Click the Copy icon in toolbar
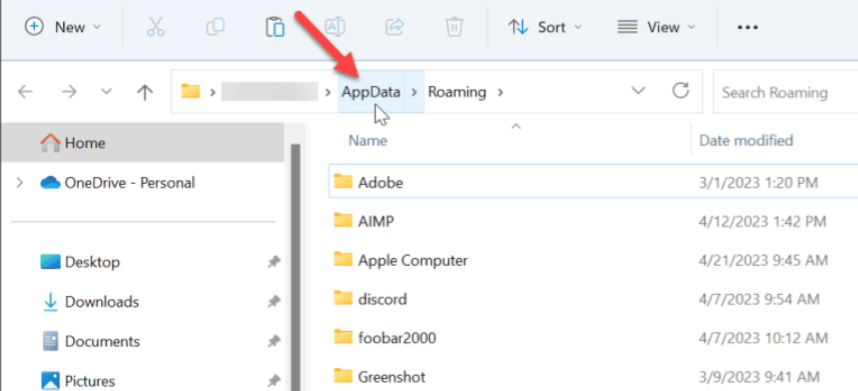 (x=215, y=27)
